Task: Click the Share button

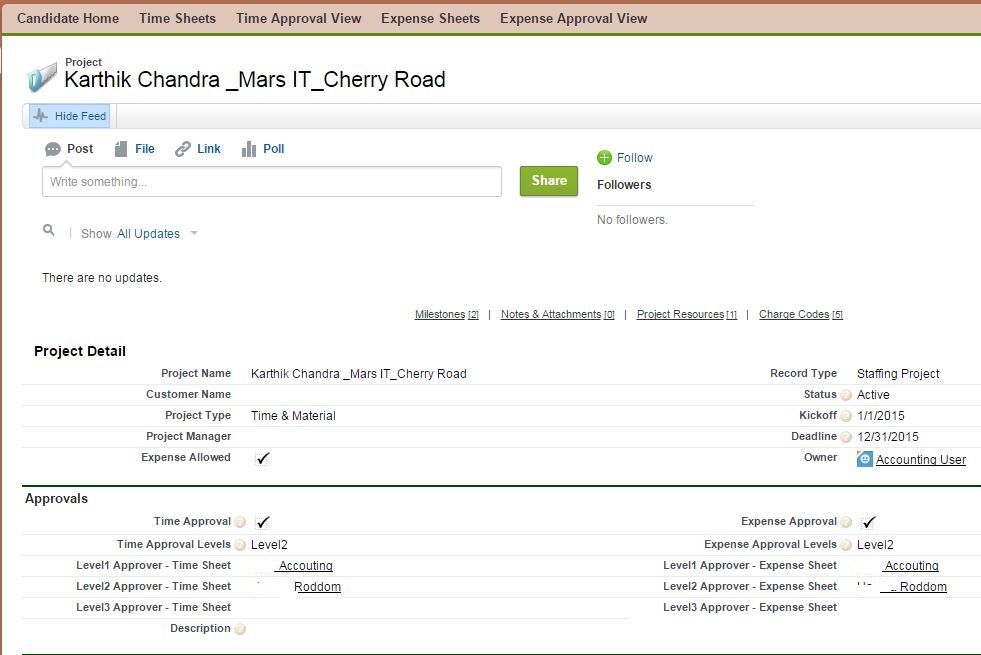Action: 548,181
